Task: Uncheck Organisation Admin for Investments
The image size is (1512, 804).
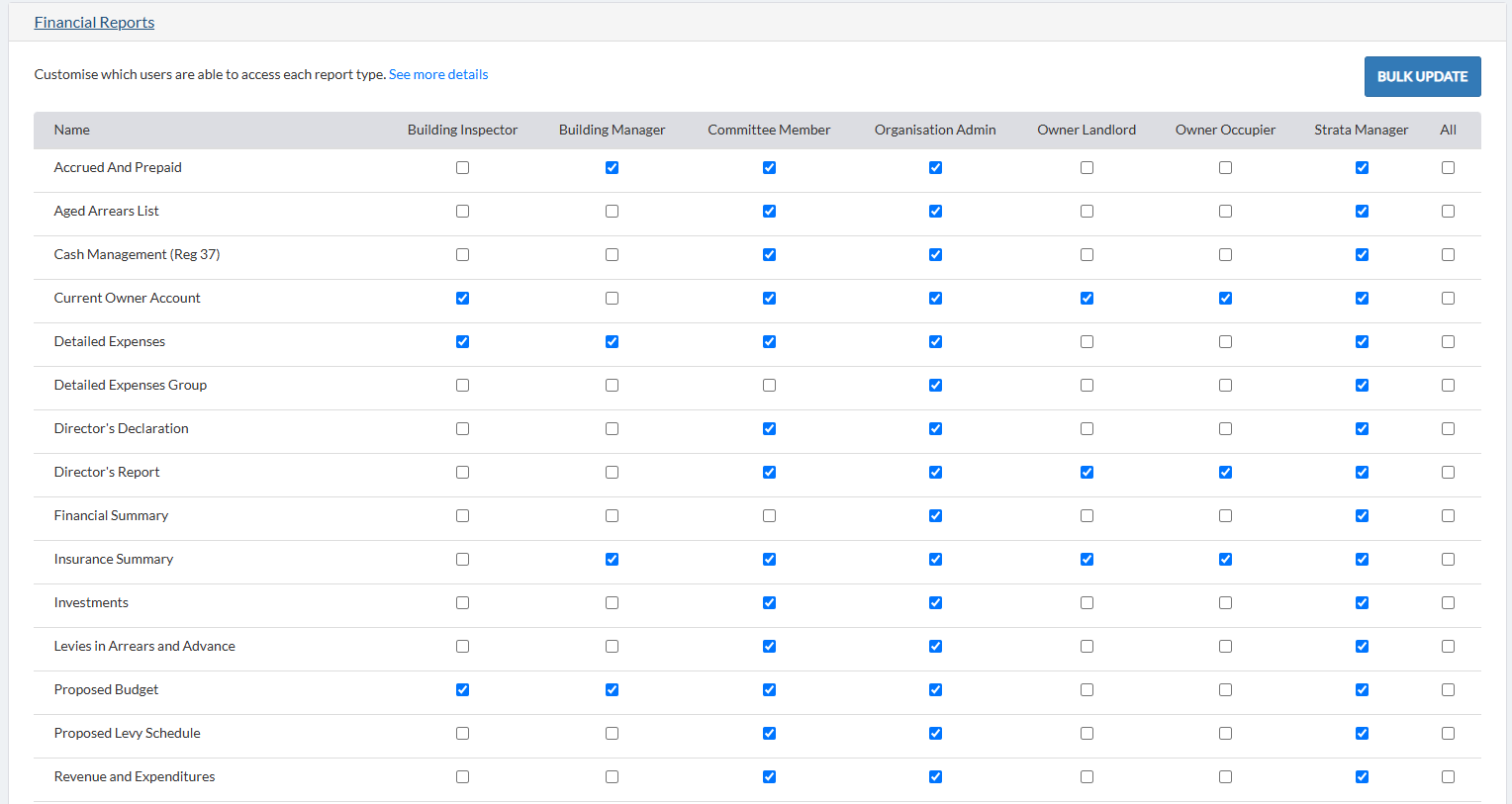Action: 935,602
